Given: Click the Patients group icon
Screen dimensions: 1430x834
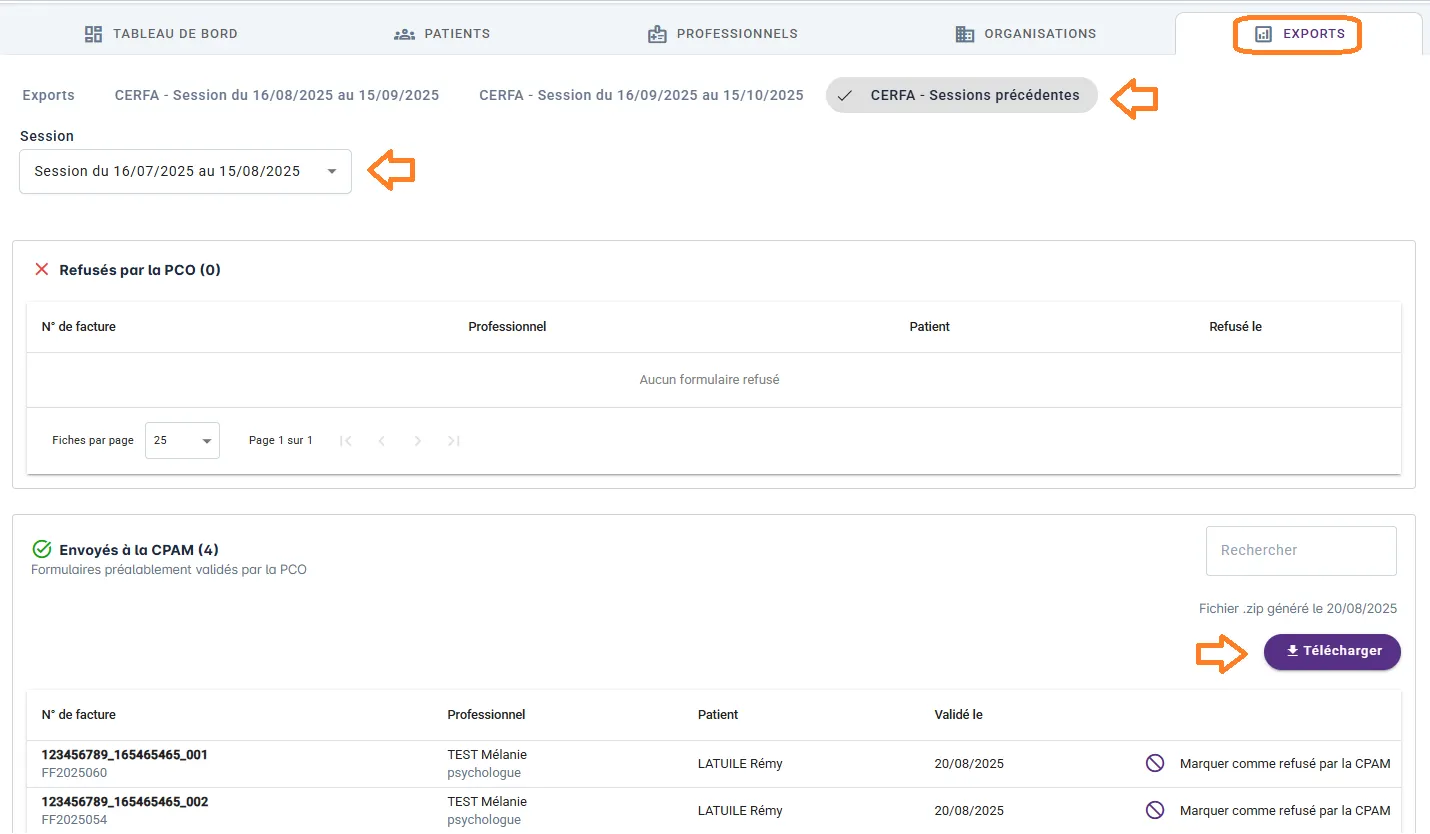Looking at the screenshot, I should pos(404,34).
